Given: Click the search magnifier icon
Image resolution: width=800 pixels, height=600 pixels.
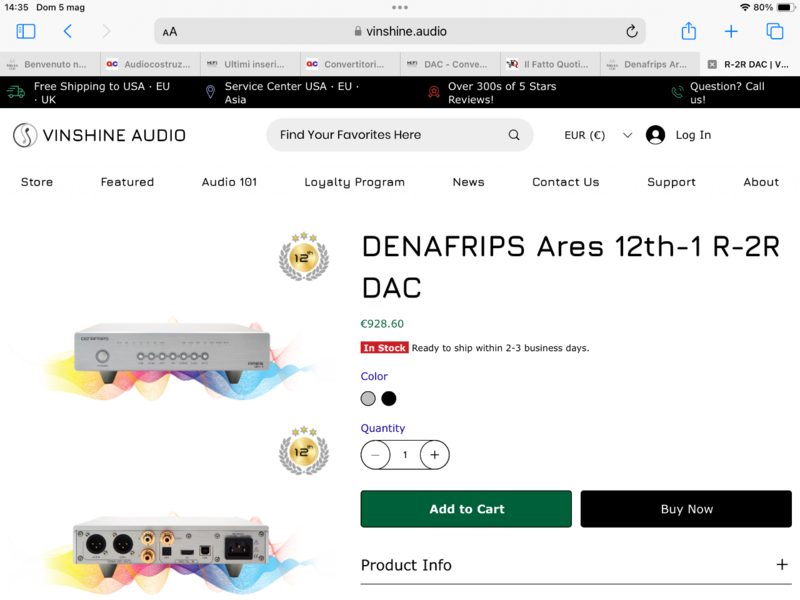Looking at the screenshot, I should (x=514, y=135).
